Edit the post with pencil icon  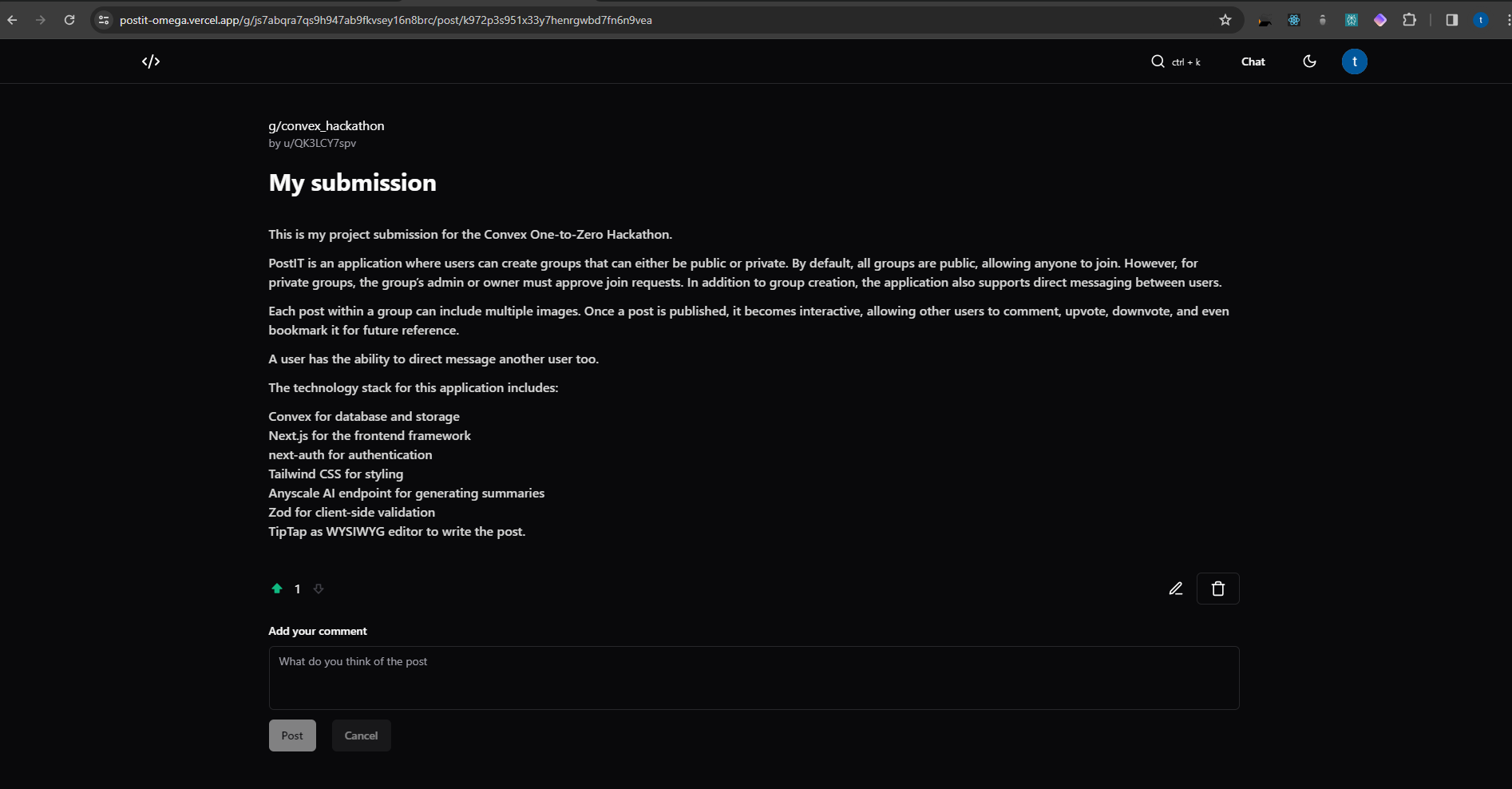1175,589
